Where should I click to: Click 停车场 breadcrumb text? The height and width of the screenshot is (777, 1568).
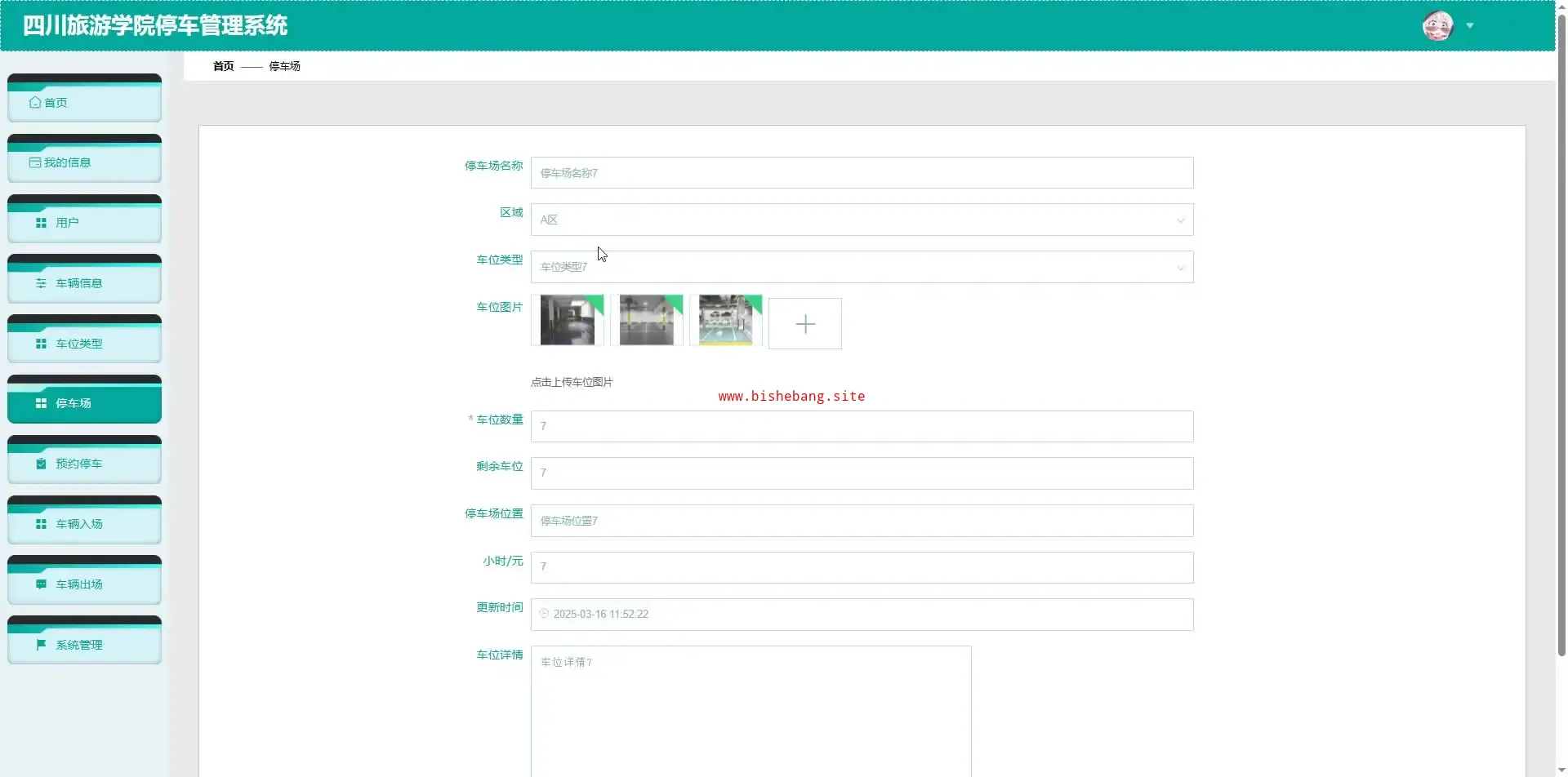pyautogui.click(x=284, y=66)
